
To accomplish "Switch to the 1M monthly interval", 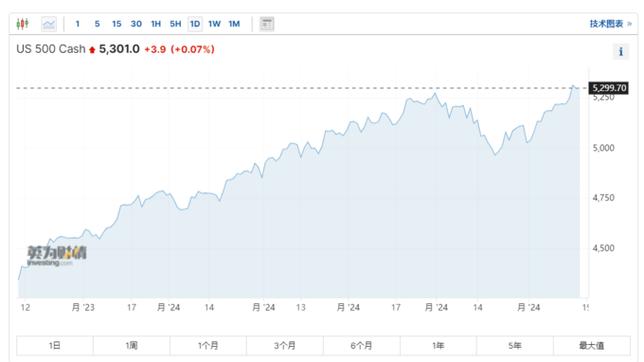I will (234, 24).
